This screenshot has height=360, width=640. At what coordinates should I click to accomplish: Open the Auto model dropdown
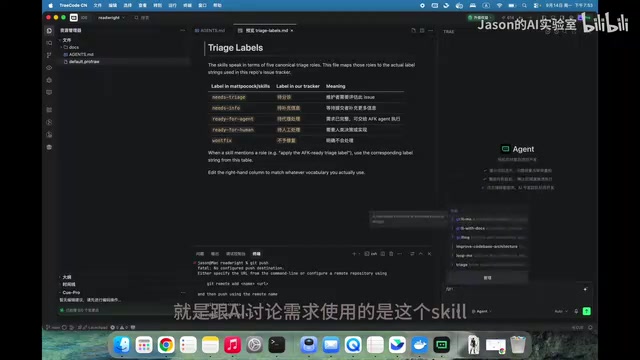point(560,311)
